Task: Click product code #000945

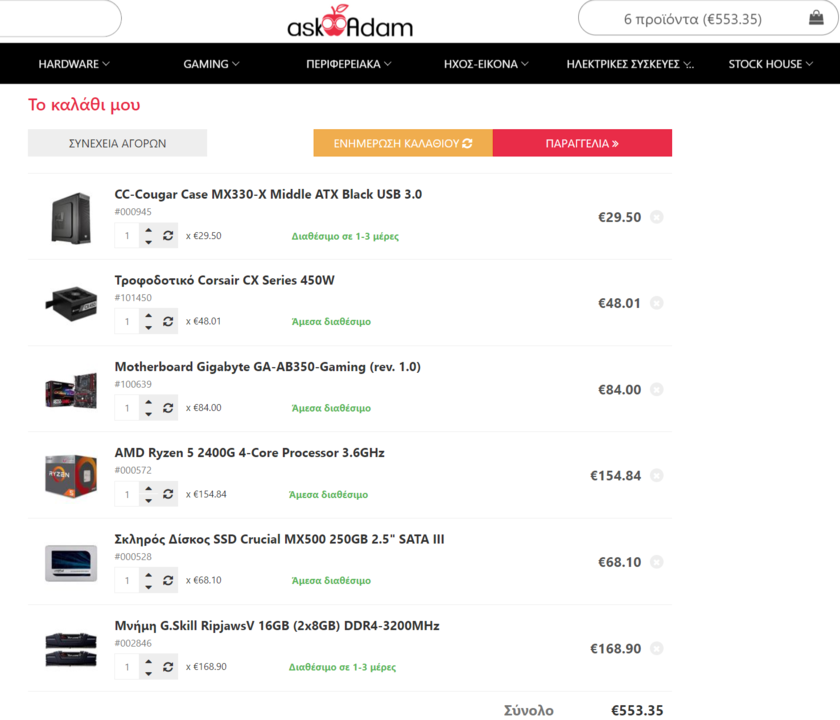Action: (x=133, y=212)
